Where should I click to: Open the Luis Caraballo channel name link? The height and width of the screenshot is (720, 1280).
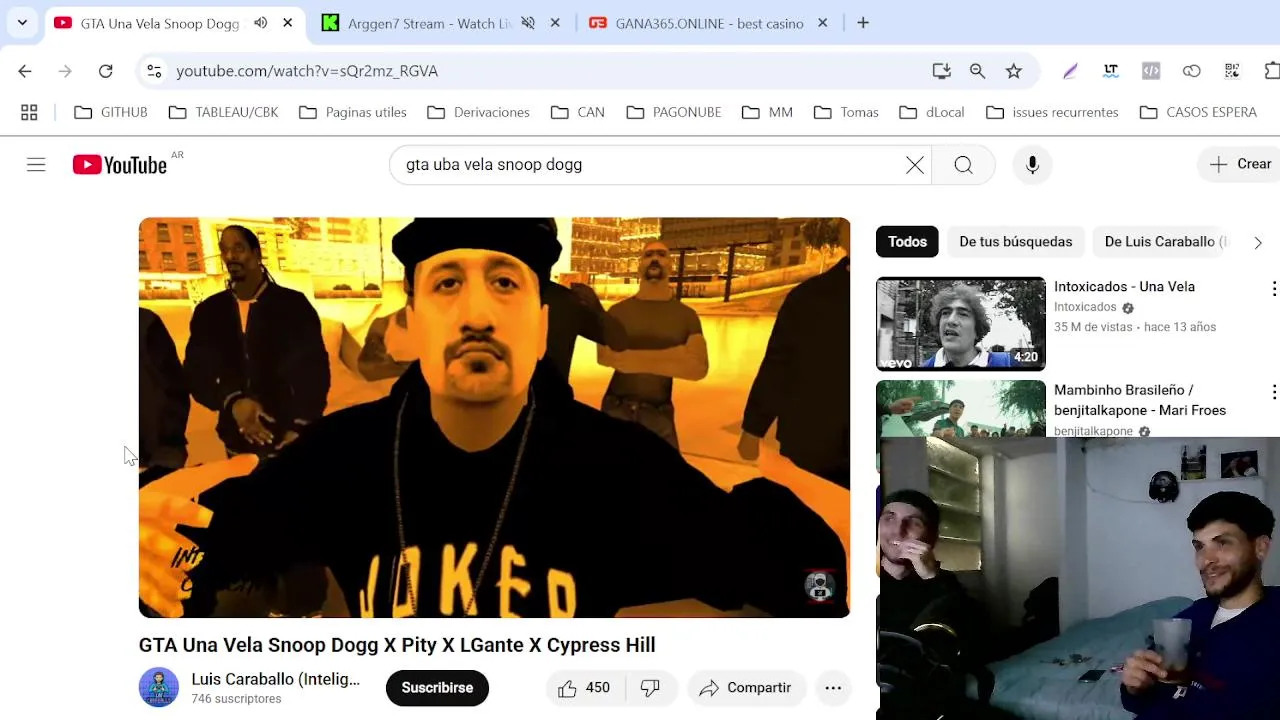(x=275, y=679)
